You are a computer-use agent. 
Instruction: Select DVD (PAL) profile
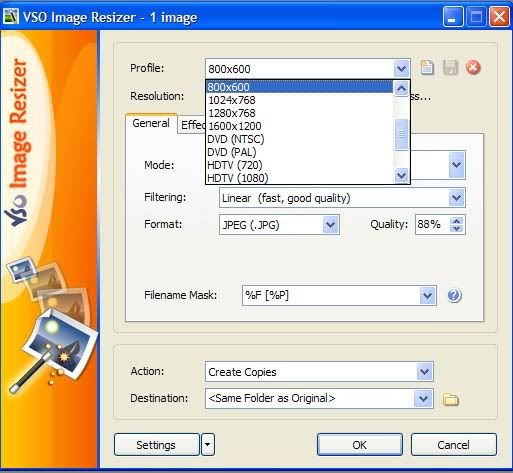(x=299, y=152)
